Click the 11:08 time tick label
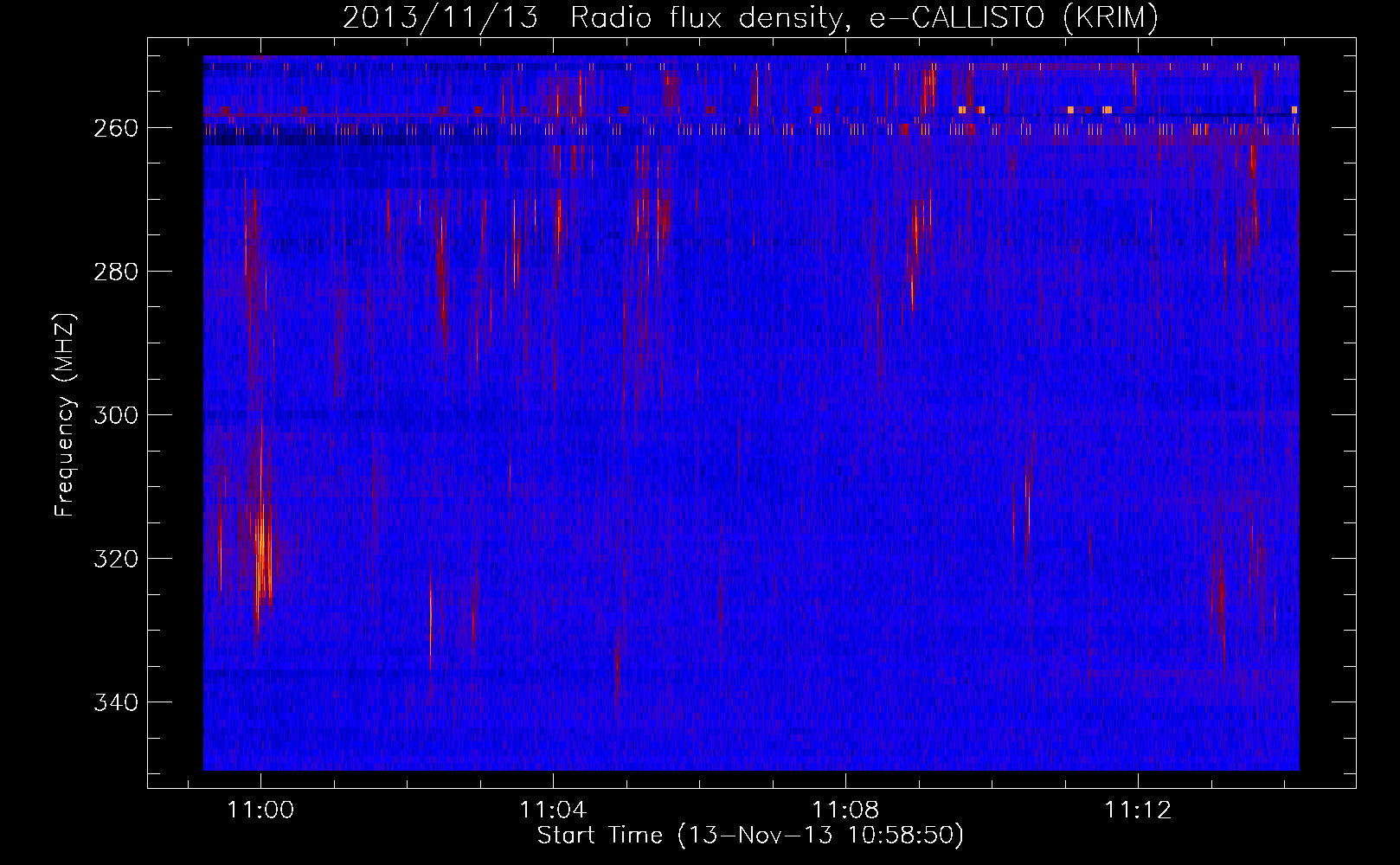The image size is (1400, 865). 845,810
